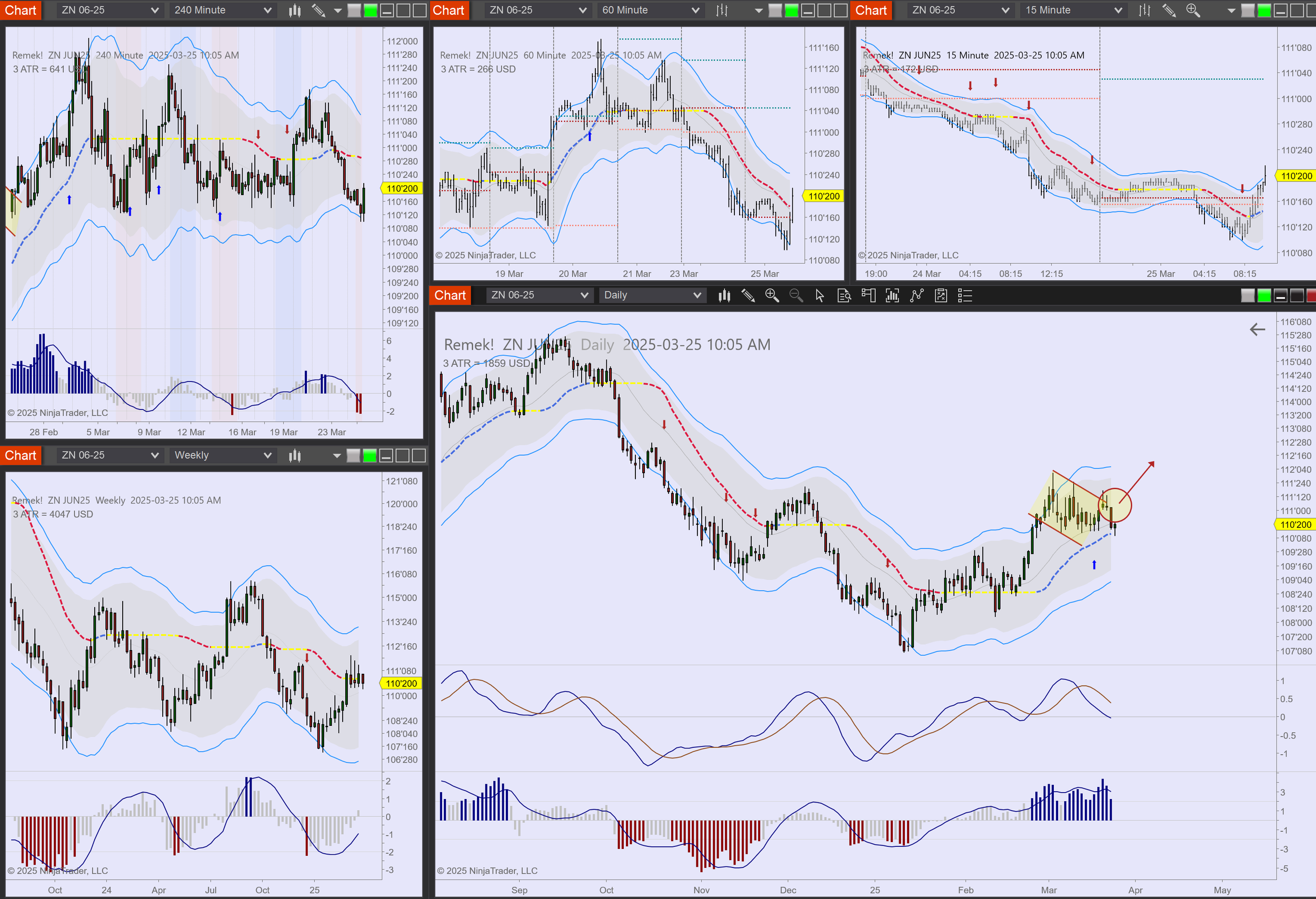
Task: Click the Chart tab of Daily window
Action: tap(450, 295)
